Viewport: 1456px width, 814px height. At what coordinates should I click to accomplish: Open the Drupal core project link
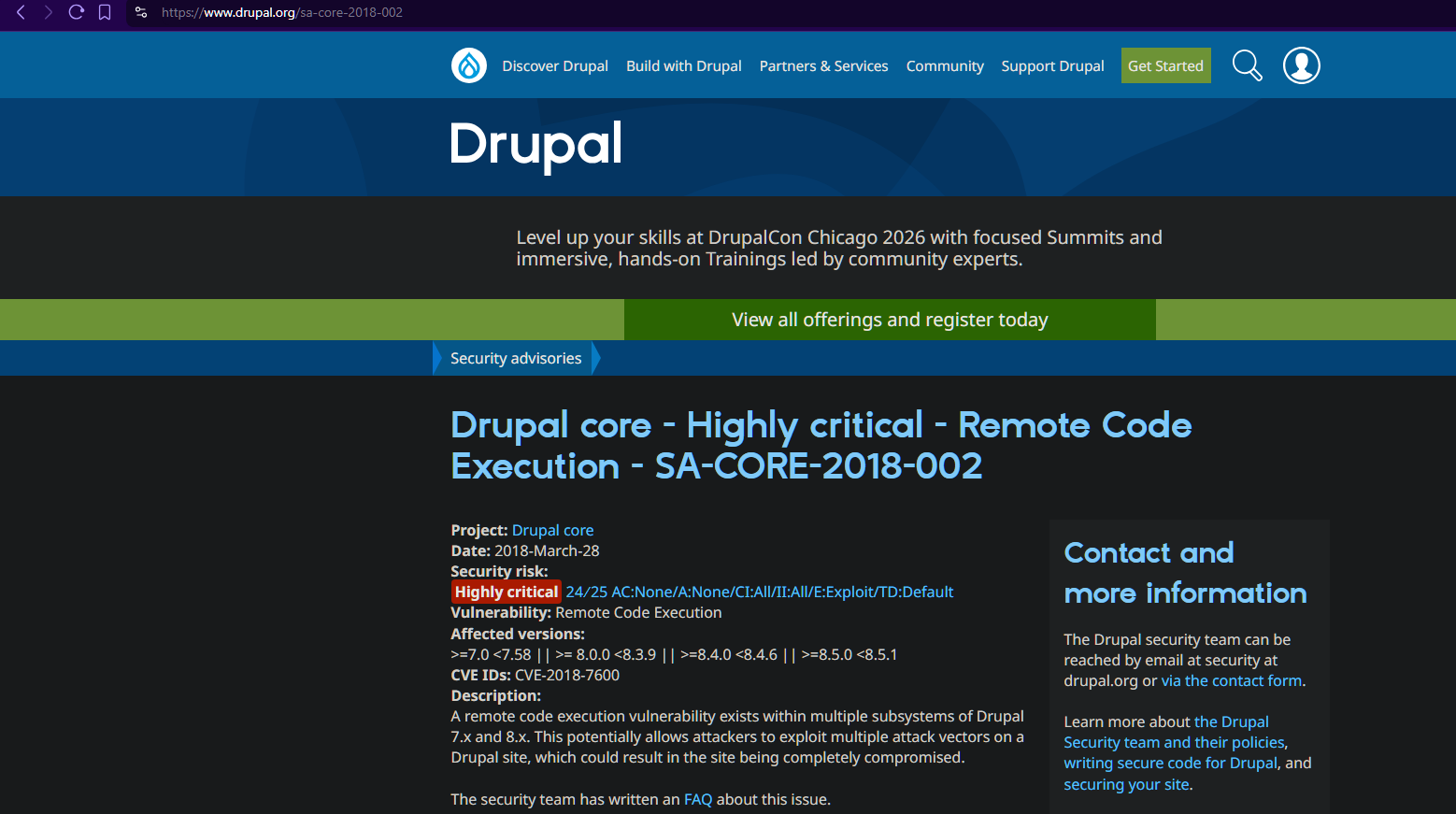point(552,530)
